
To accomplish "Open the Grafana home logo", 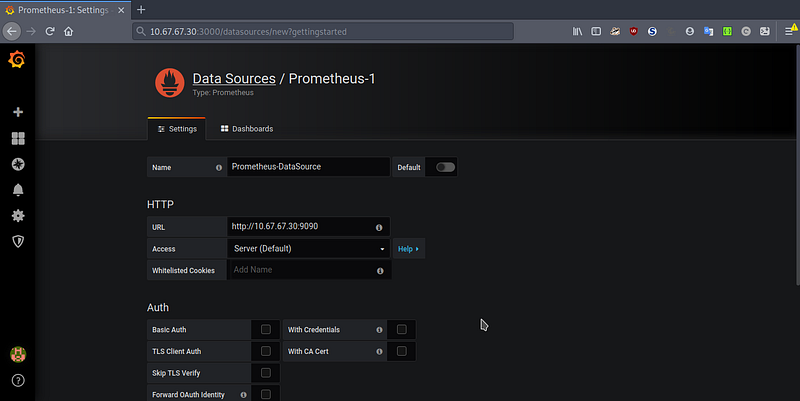I will pyautogui.click(x=17, y=60).
